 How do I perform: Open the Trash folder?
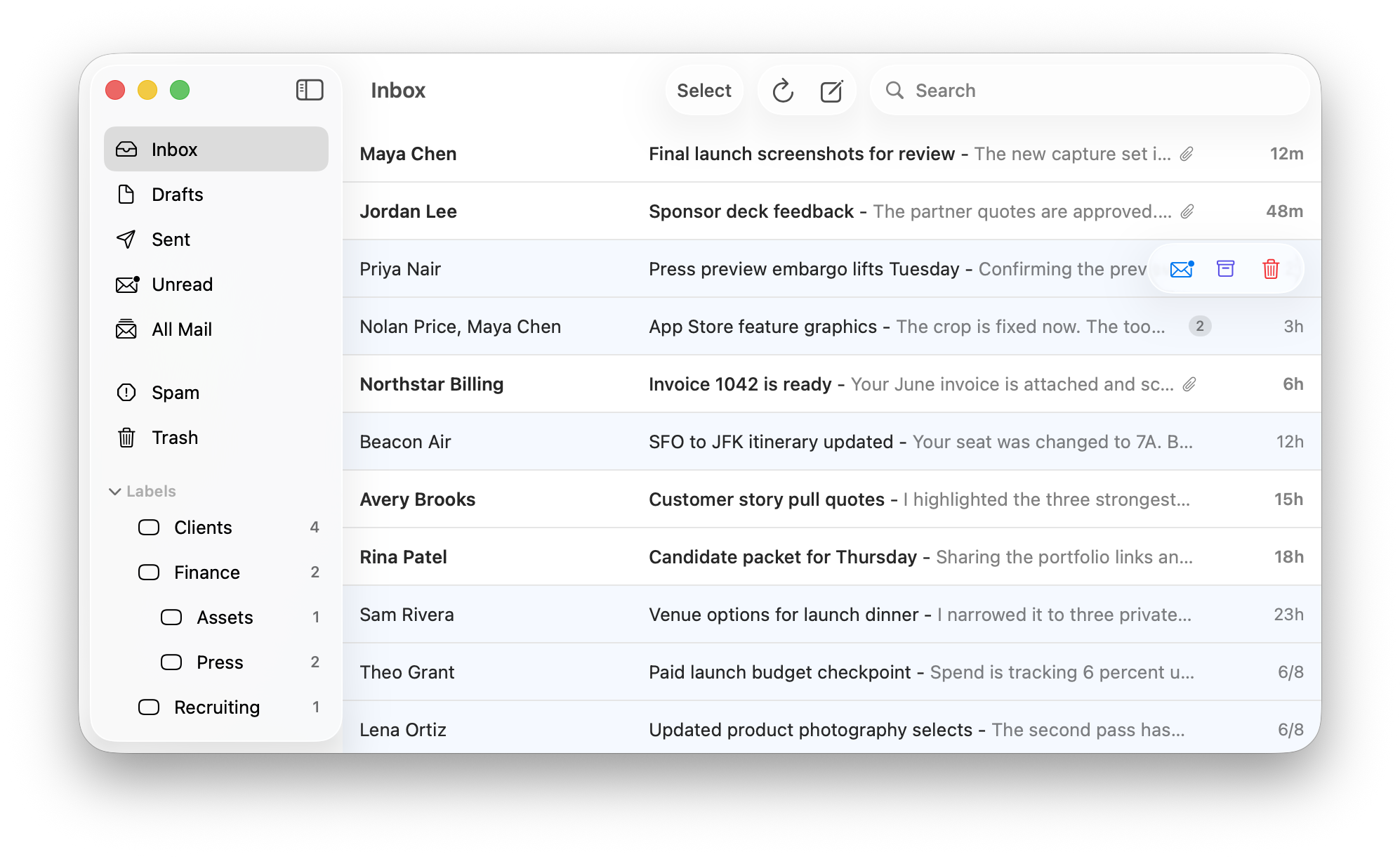tap(216, 438)
